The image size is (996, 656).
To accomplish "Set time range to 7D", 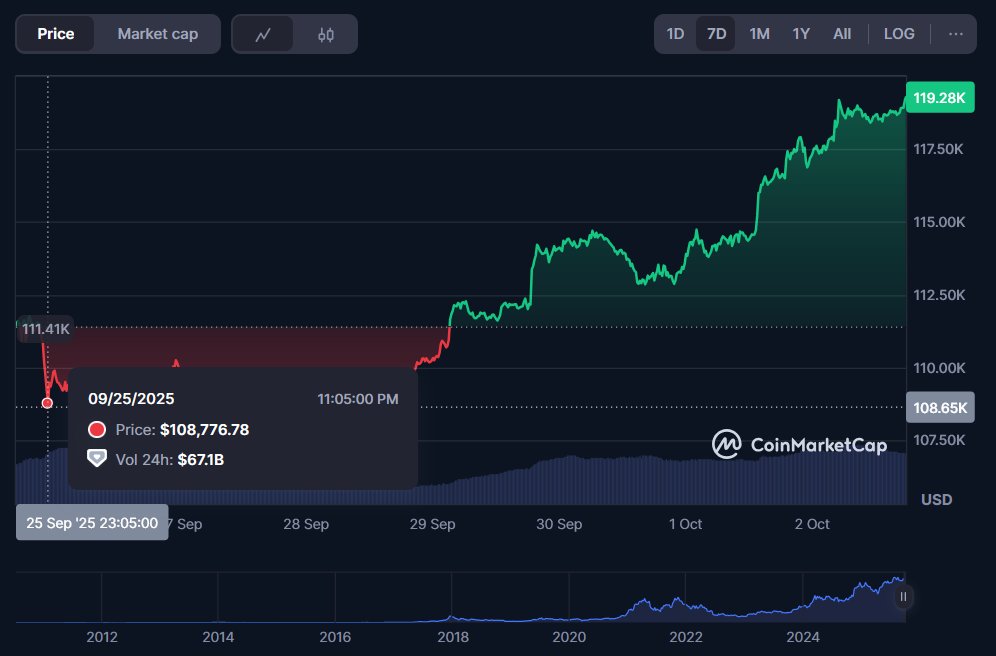I will [716, 34].
